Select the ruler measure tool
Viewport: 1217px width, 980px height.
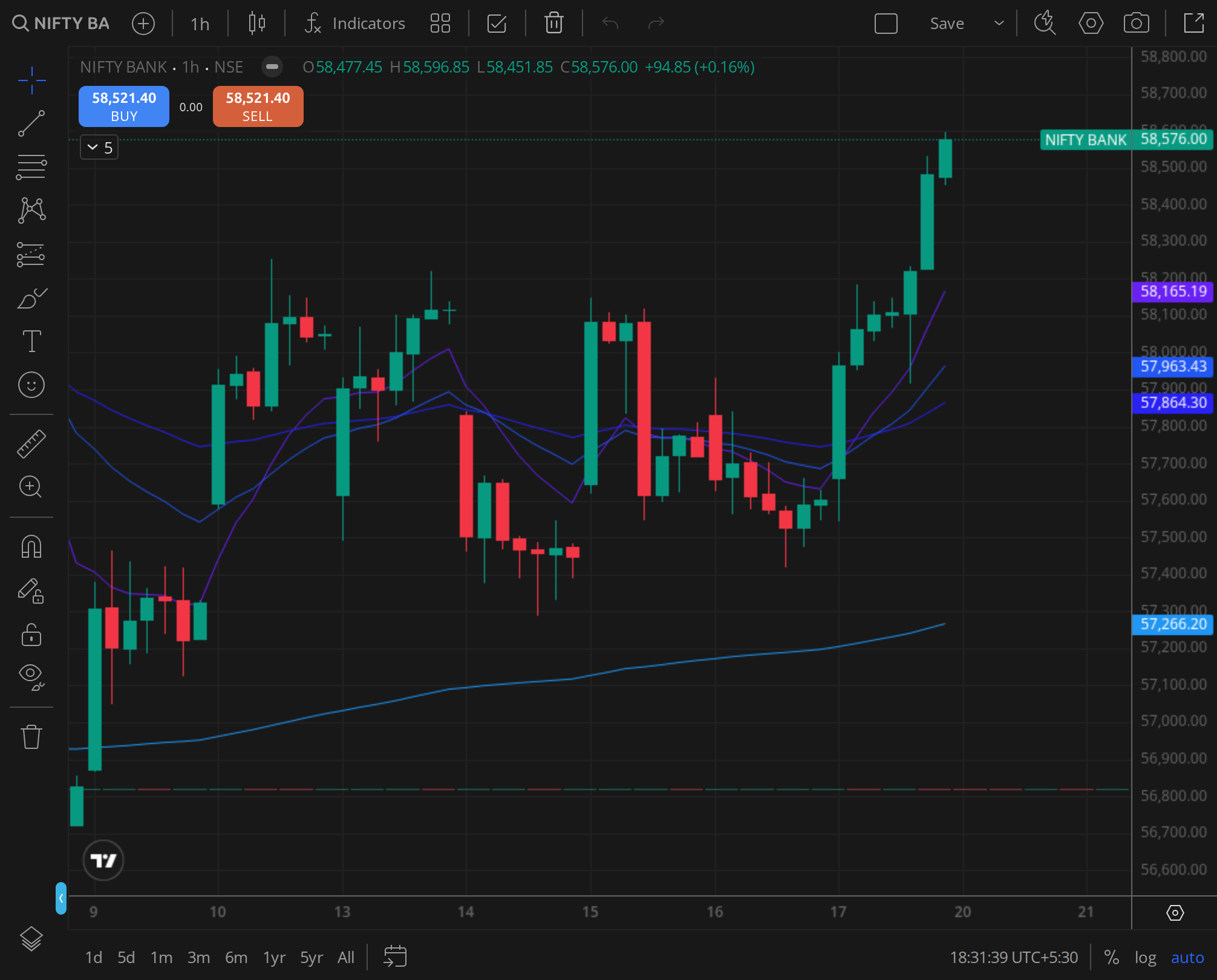click(31, 443)
